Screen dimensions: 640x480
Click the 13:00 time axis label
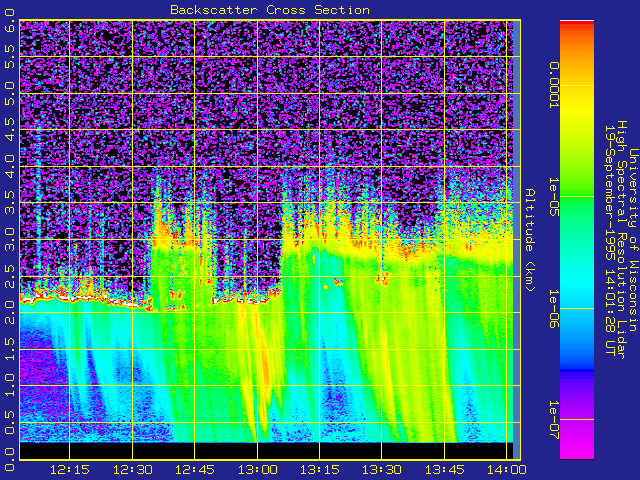point(258,469)
